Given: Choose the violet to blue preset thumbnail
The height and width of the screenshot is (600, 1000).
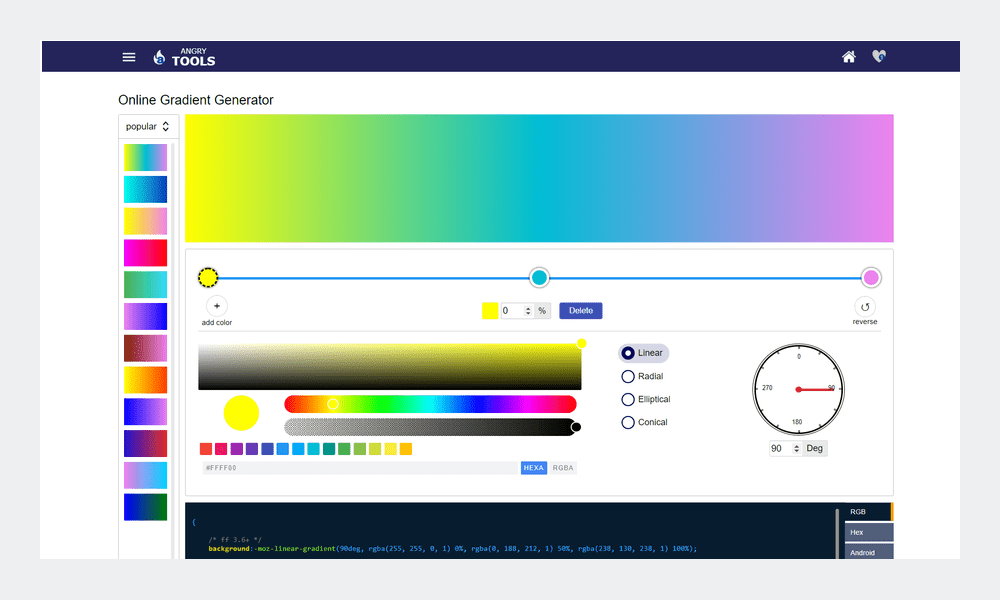Looking at the screenshot, I should pyautogui.click(x=145, y=316).
